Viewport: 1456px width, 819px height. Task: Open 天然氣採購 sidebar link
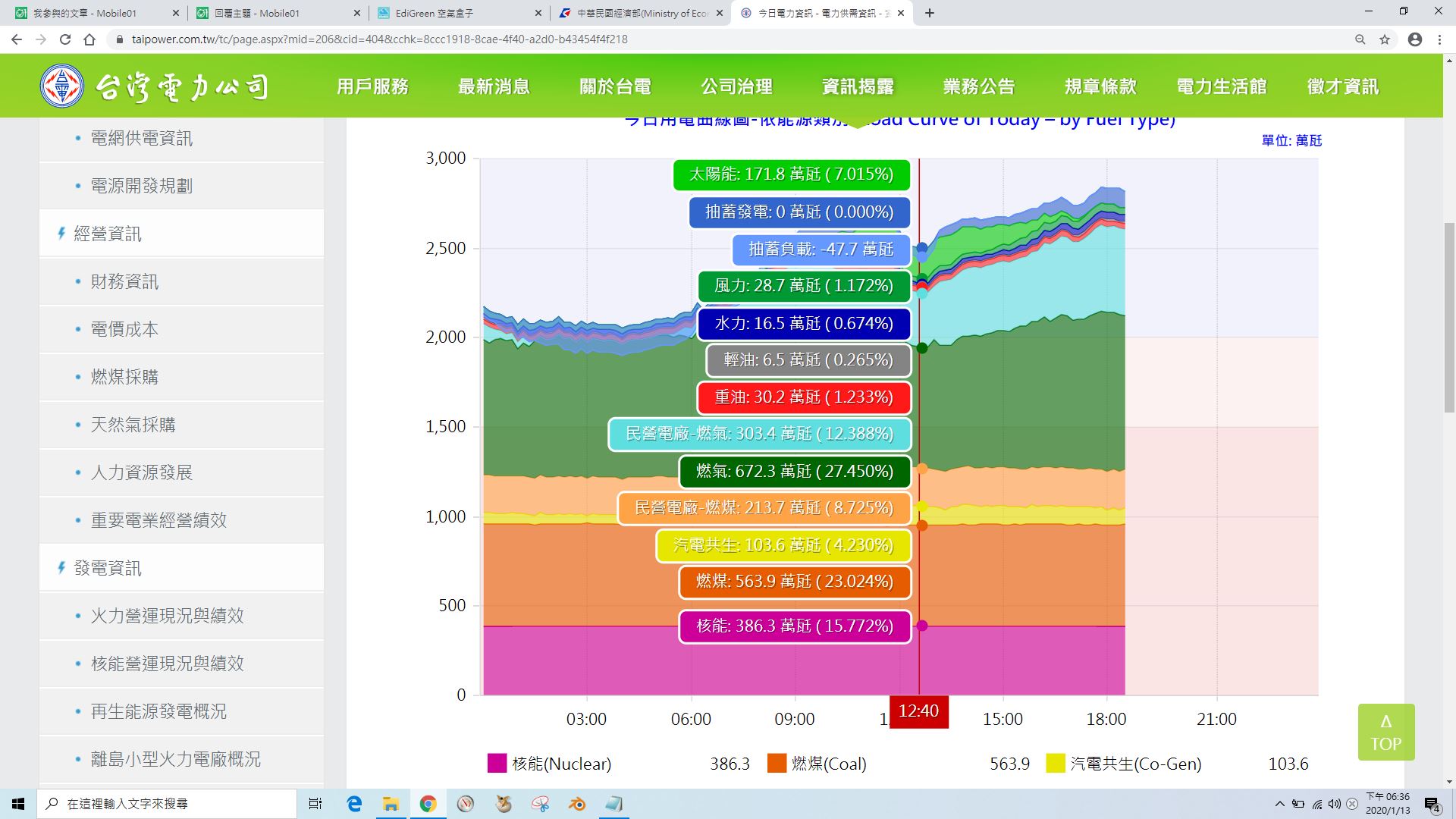tap(133, 425)
